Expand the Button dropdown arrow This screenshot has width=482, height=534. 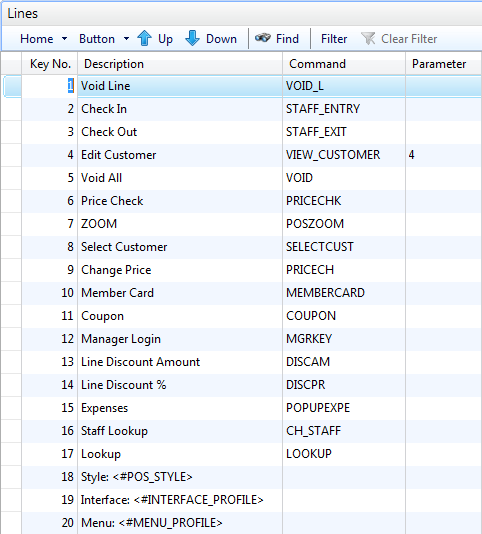point(126,39)
